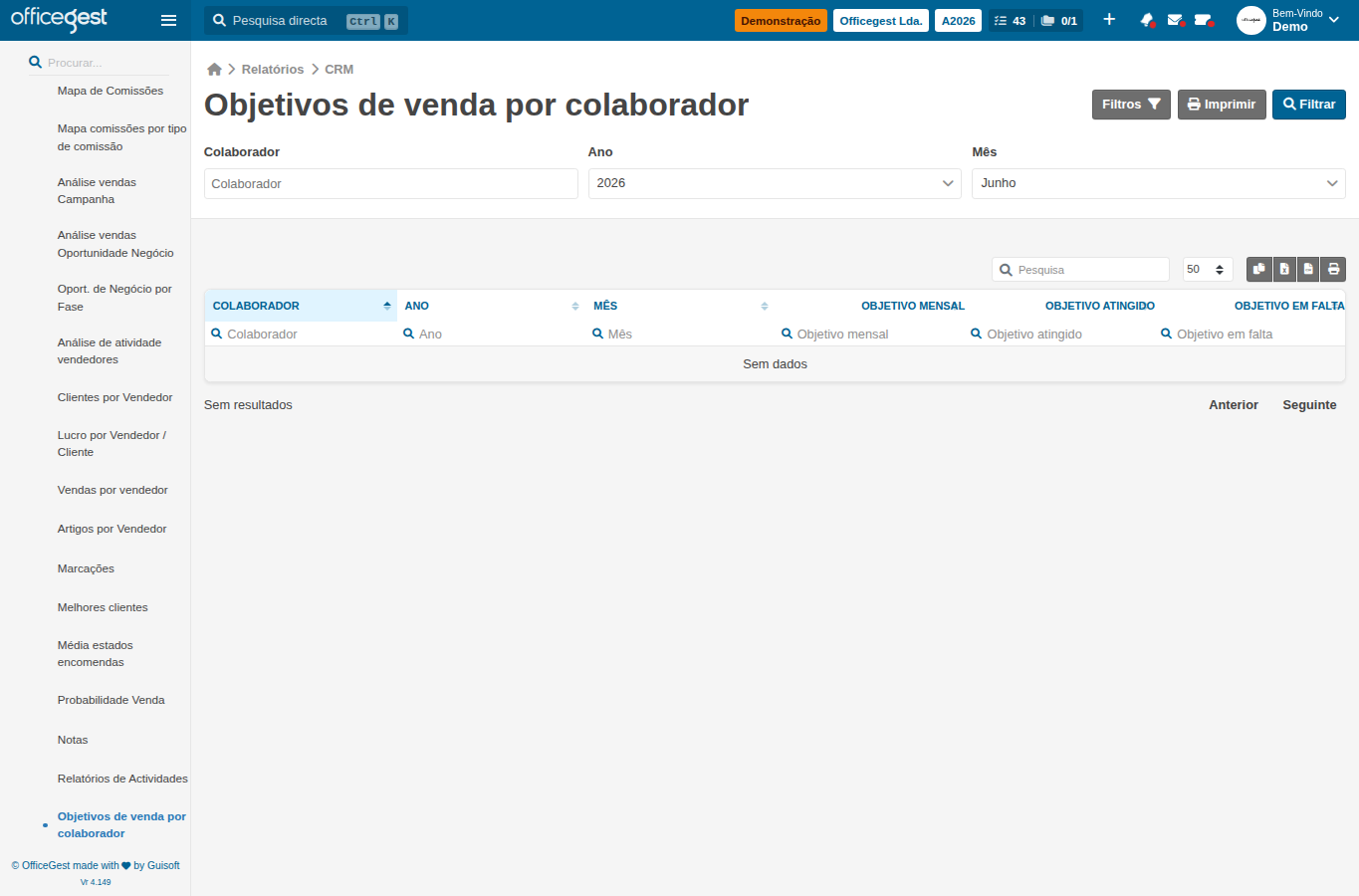Open the mail envelope notifications
The height and width of the screenshot is (896, 1359).
[x=1175, y=20]
